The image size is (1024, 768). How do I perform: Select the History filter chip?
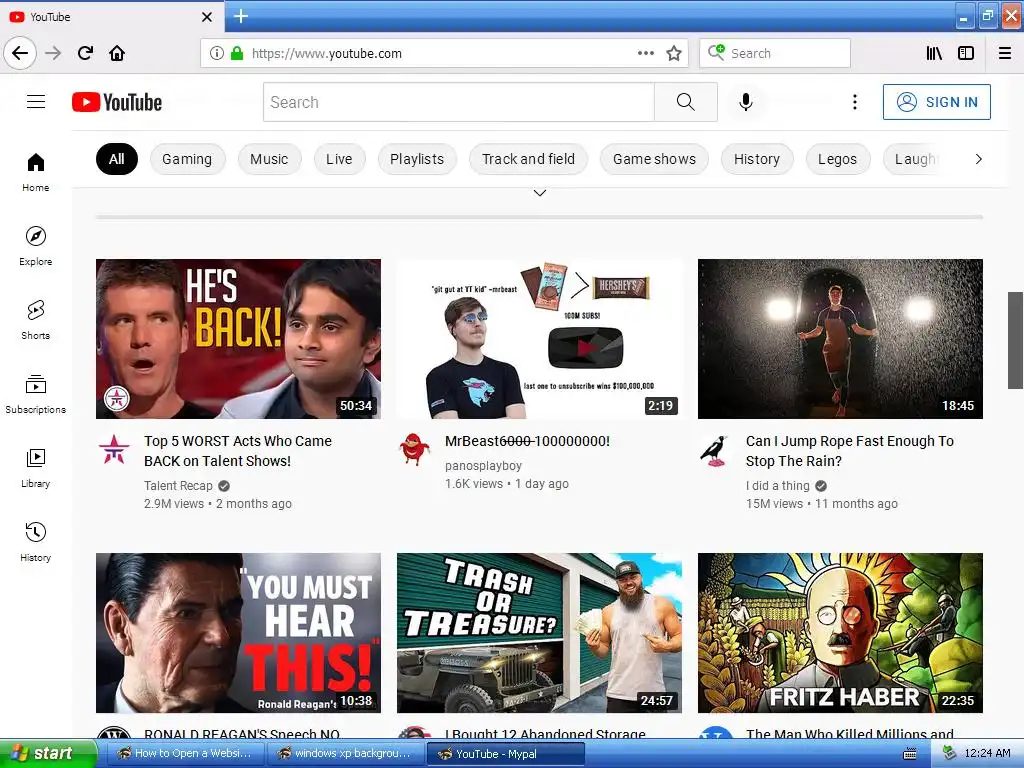(x=757, y=159)
